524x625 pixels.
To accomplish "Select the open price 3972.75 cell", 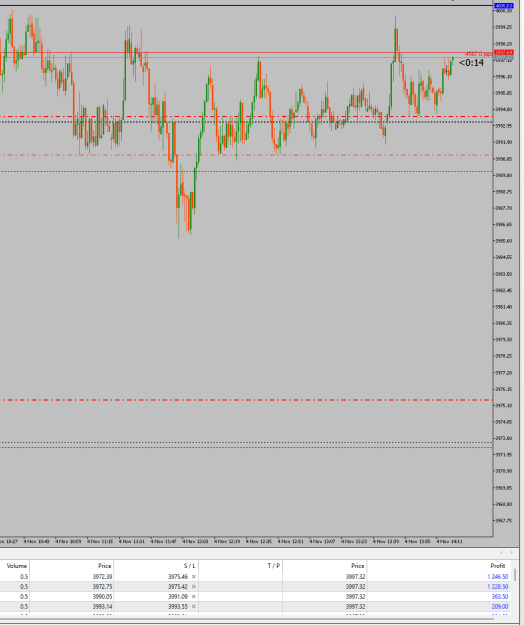I will point(102,586).
